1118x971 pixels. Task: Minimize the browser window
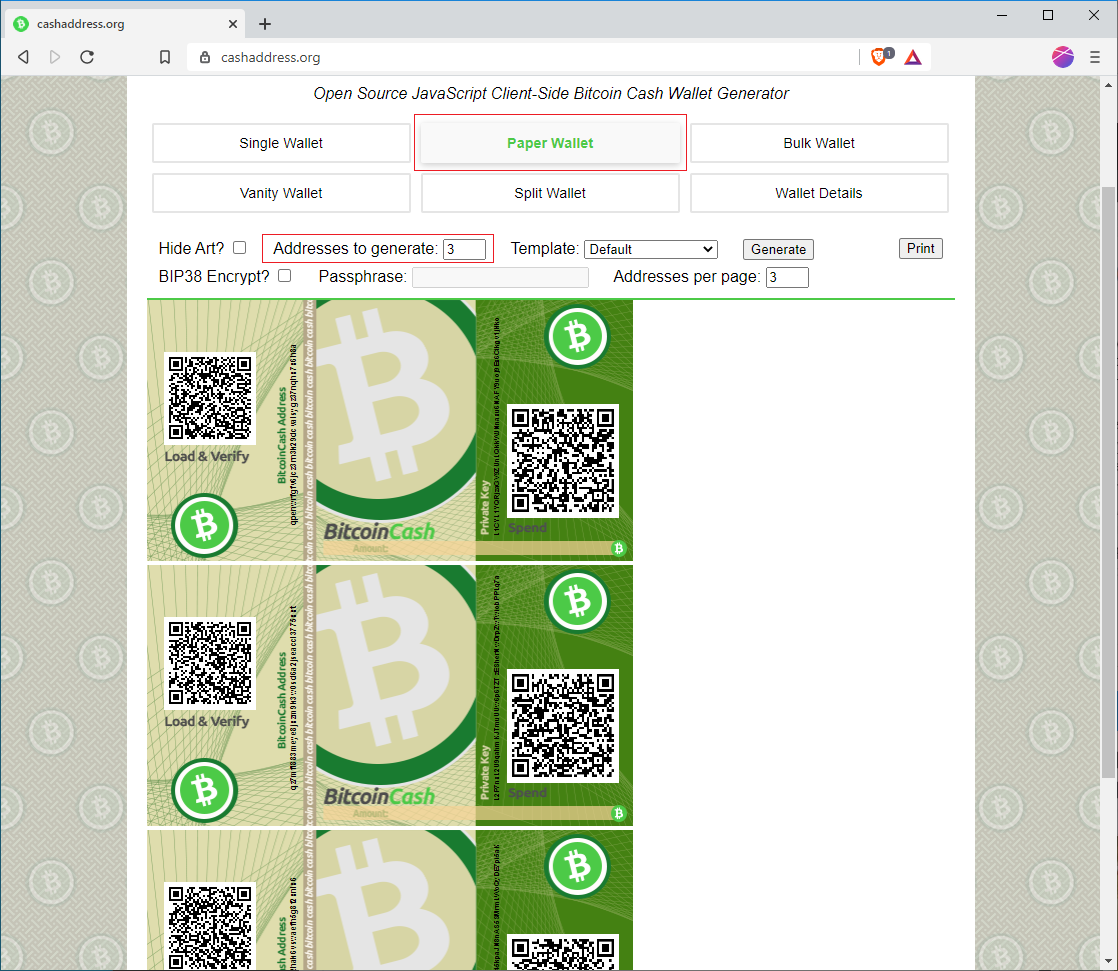1002,15
